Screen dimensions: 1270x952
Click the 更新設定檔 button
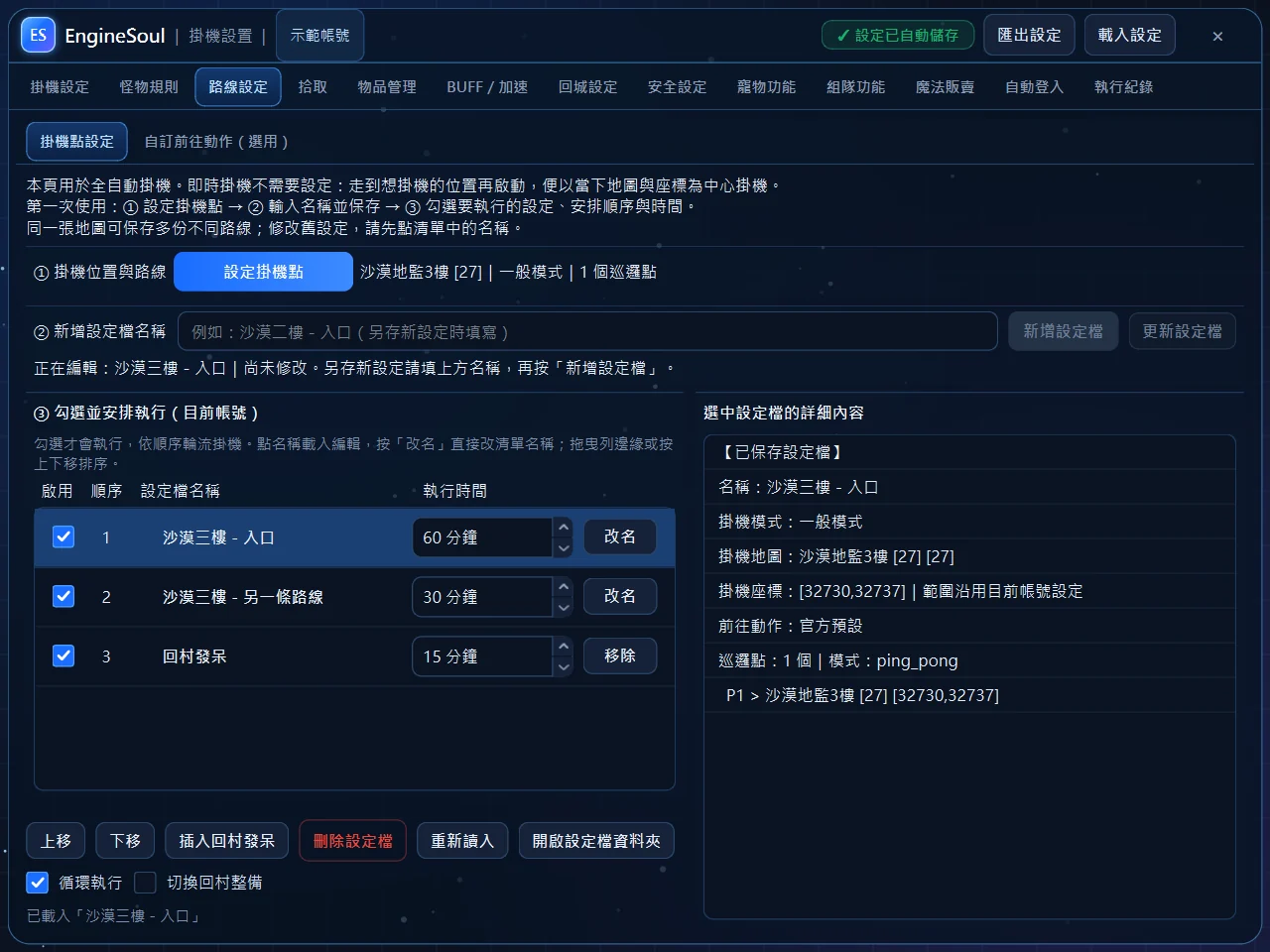[1183, 331]
